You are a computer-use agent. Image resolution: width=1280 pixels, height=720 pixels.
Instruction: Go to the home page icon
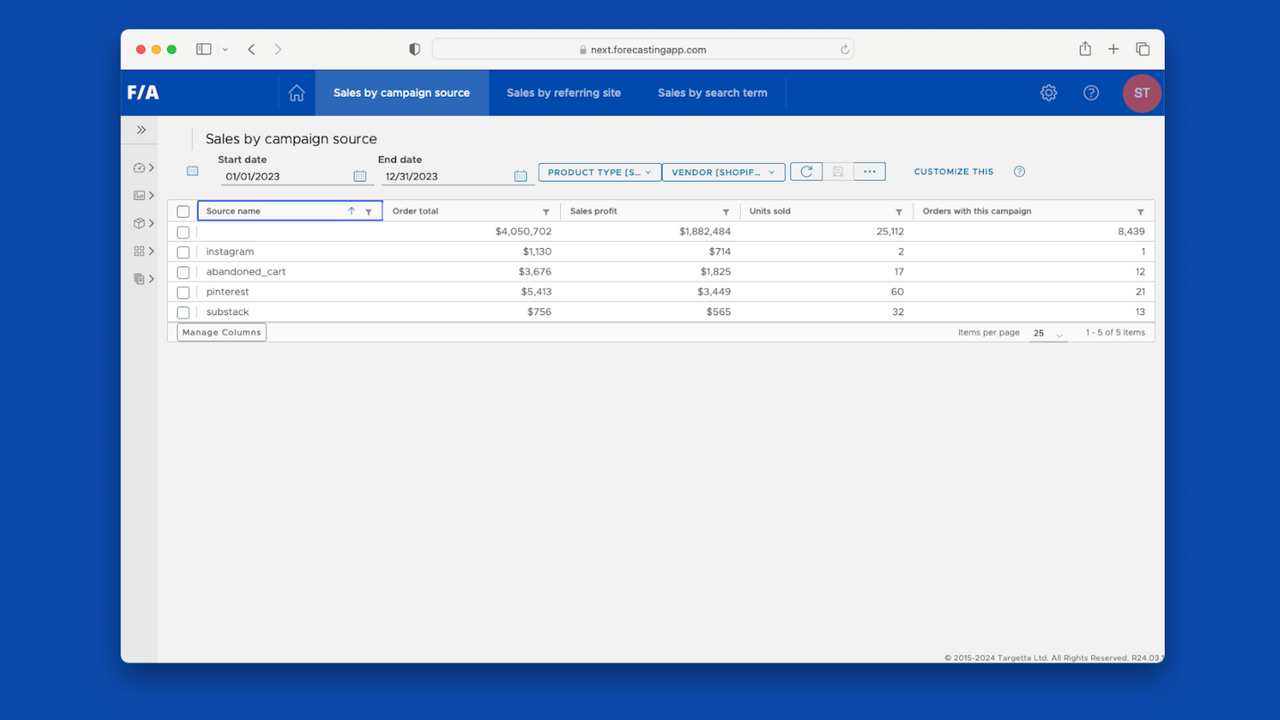pos(296,93)
